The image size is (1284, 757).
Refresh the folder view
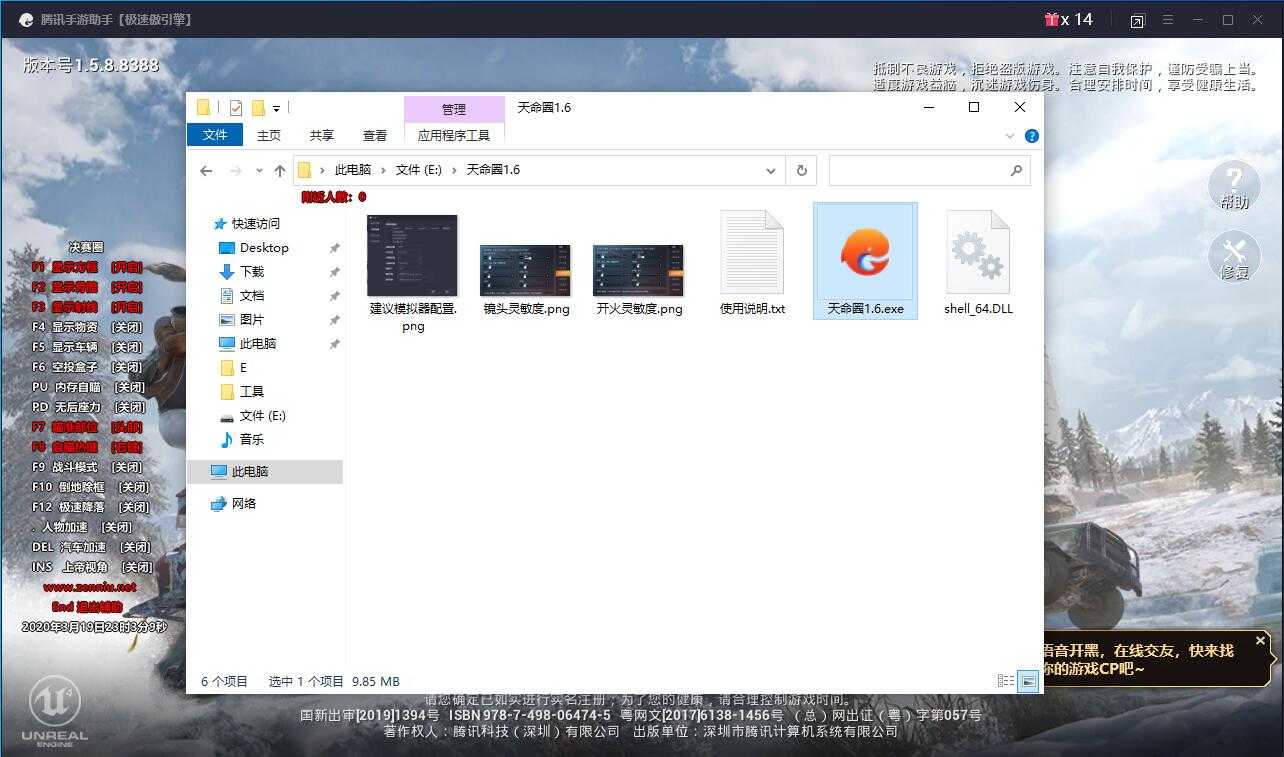[x=801, y=170]
